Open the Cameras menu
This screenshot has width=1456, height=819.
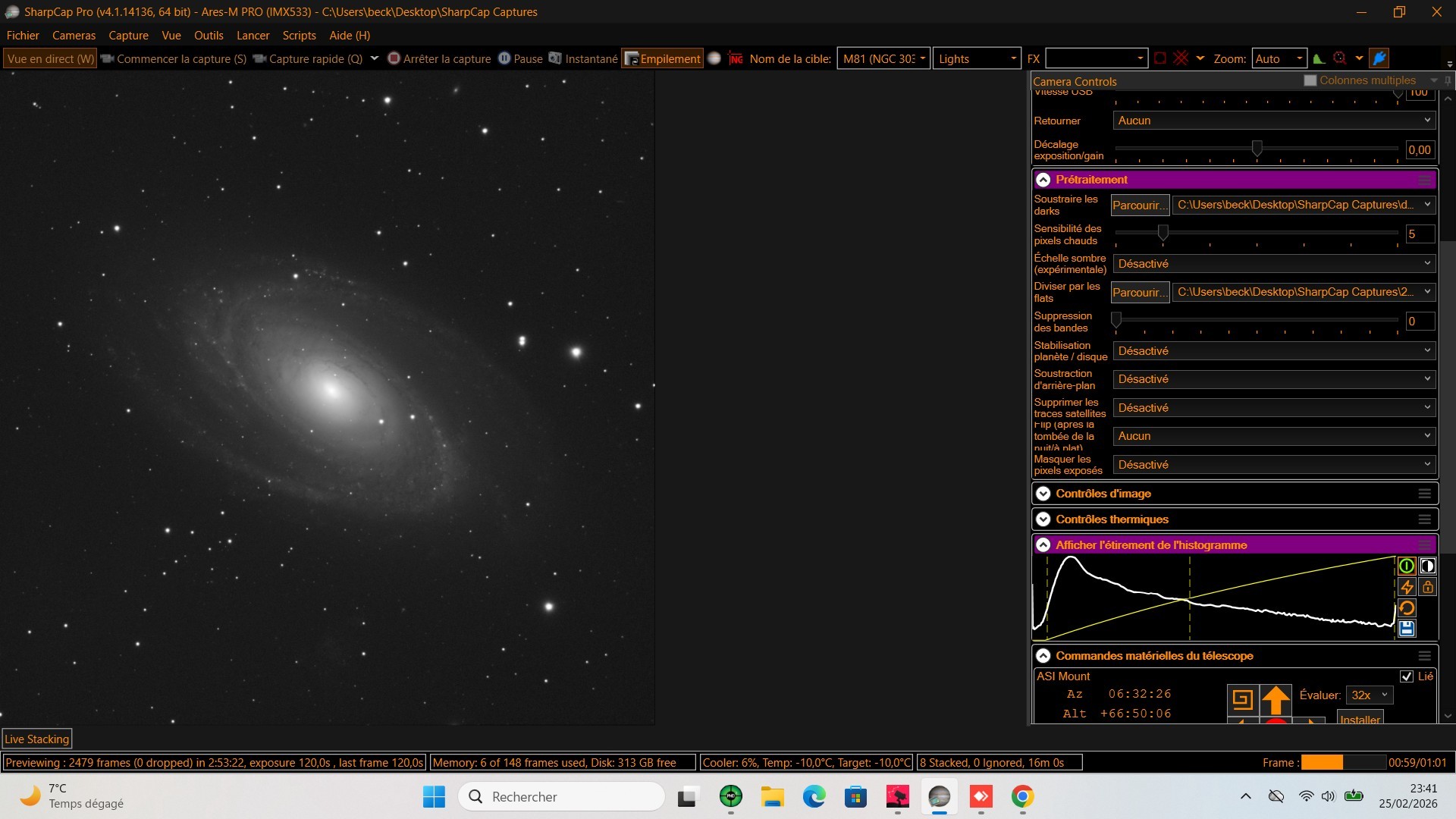[74, 36]
